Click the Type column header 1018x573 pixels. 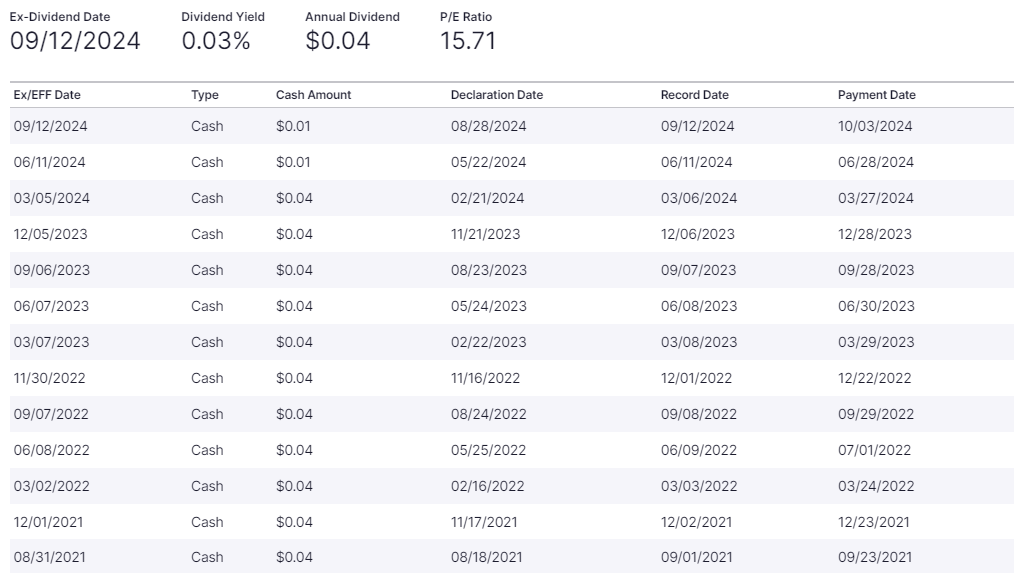tap(205, 95)
